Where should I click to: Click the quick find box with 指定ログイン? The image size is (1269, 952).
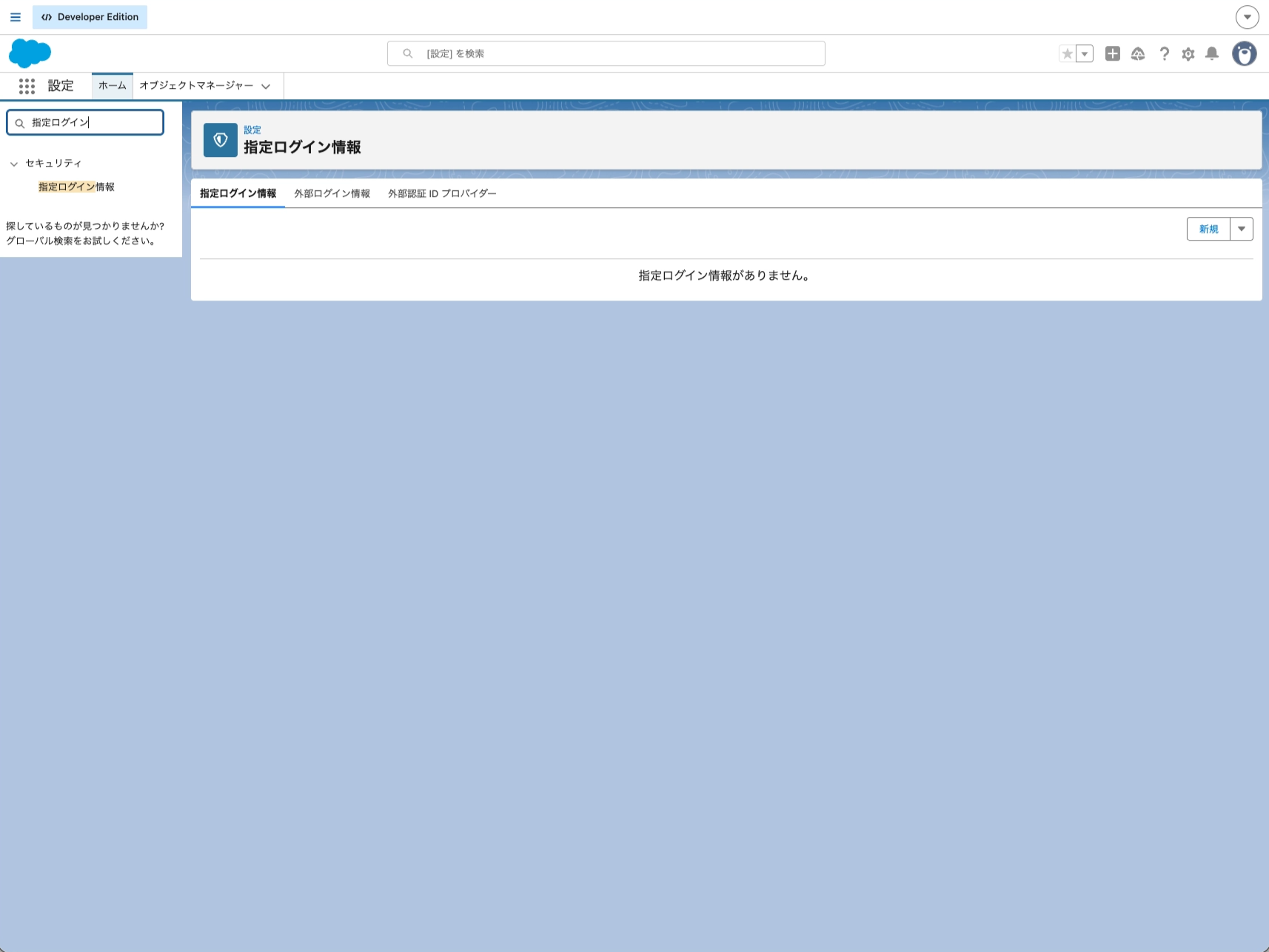pos(85,123)
